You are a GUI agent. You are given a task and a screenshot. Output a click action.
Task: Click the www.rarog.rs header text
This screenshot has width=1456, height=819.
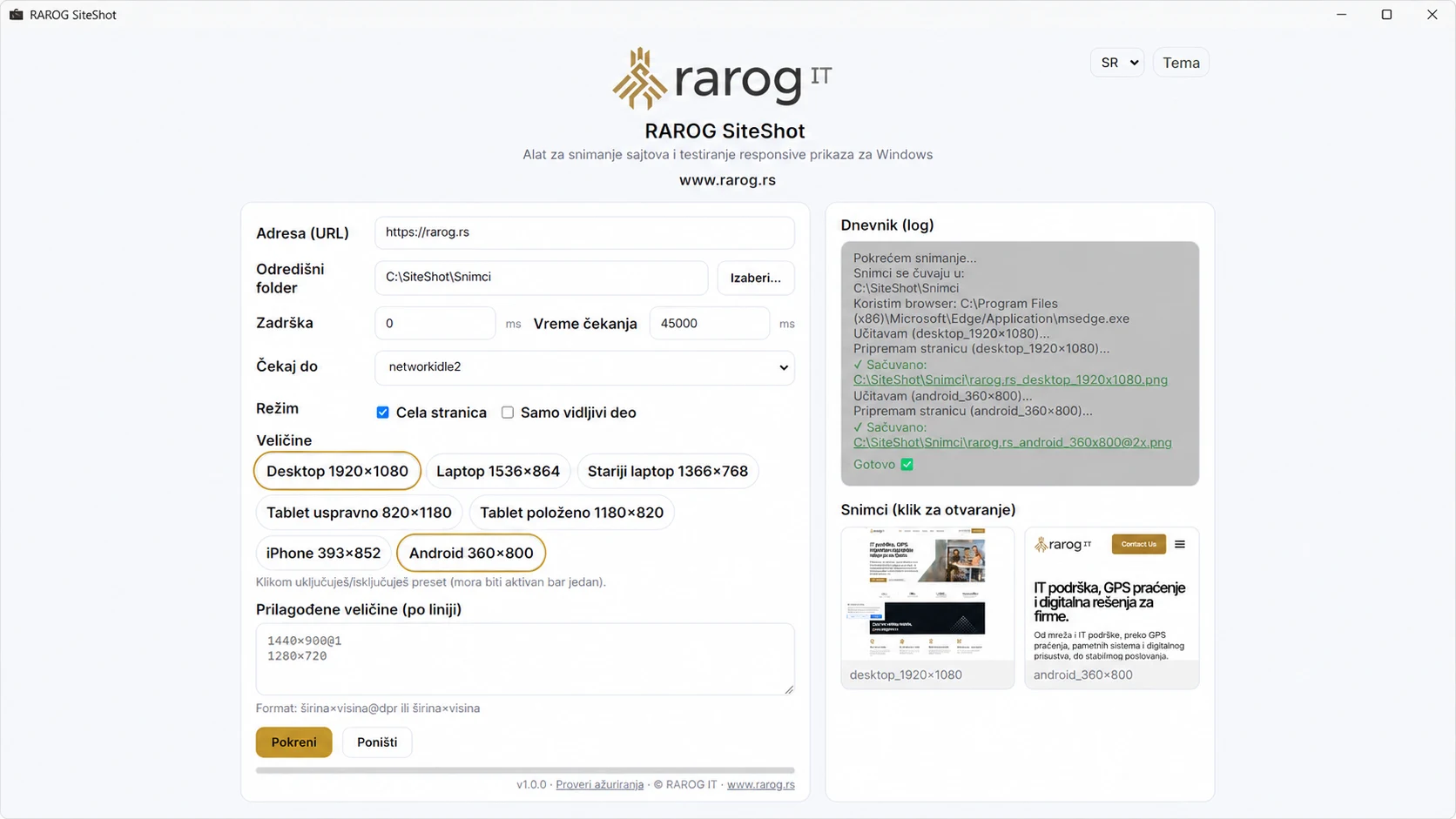pyautogui.click(x=727, y=180)
